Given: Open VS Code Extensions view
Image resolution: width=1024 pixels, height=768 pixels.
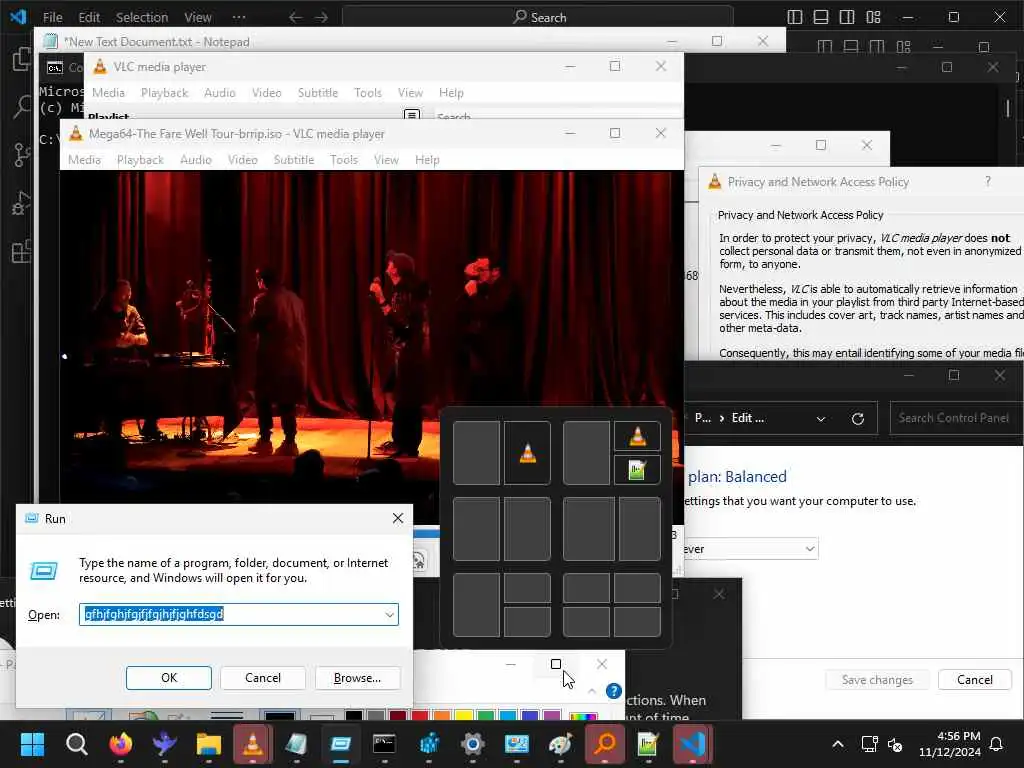Looking at the screenshot, I should click(22, 251).
